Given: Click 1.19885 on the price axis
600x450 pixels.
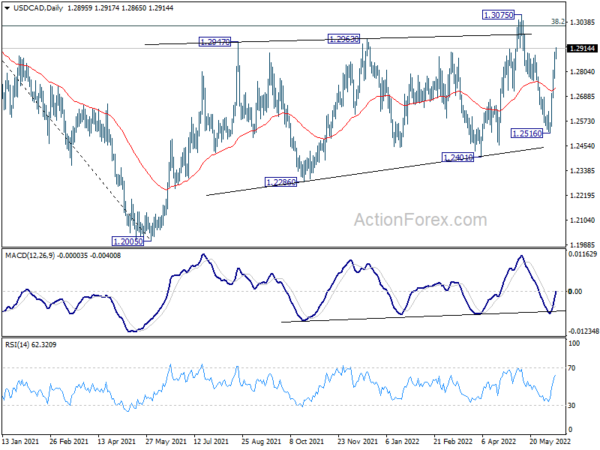Looking at the screenshot, I should tap(582, 245).
